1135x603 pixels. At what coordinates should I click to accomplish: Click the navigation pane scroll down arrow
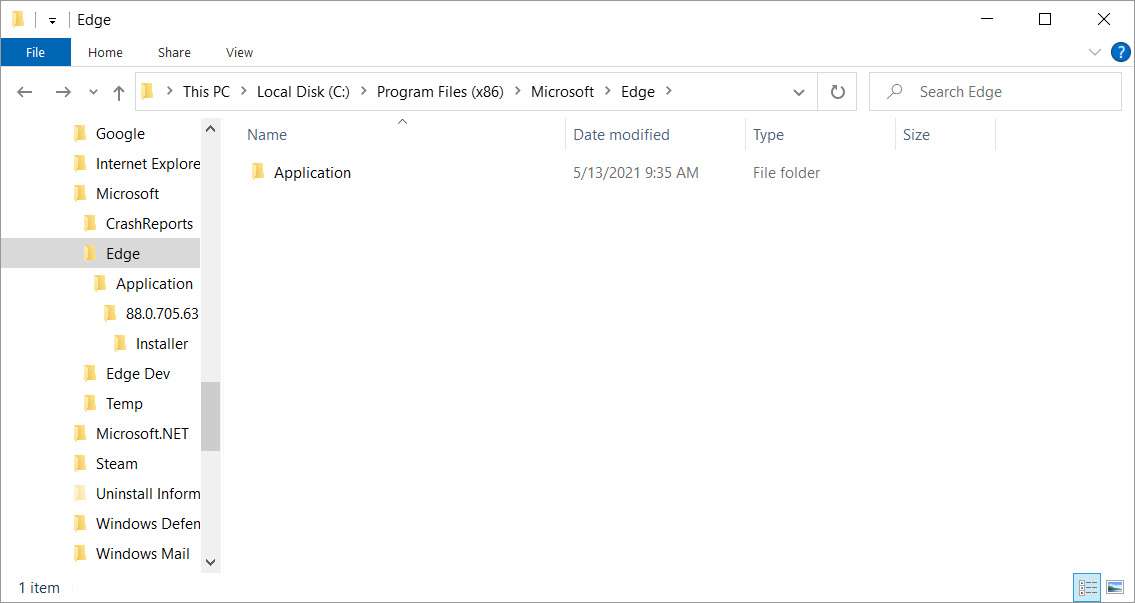click(211, 562)
